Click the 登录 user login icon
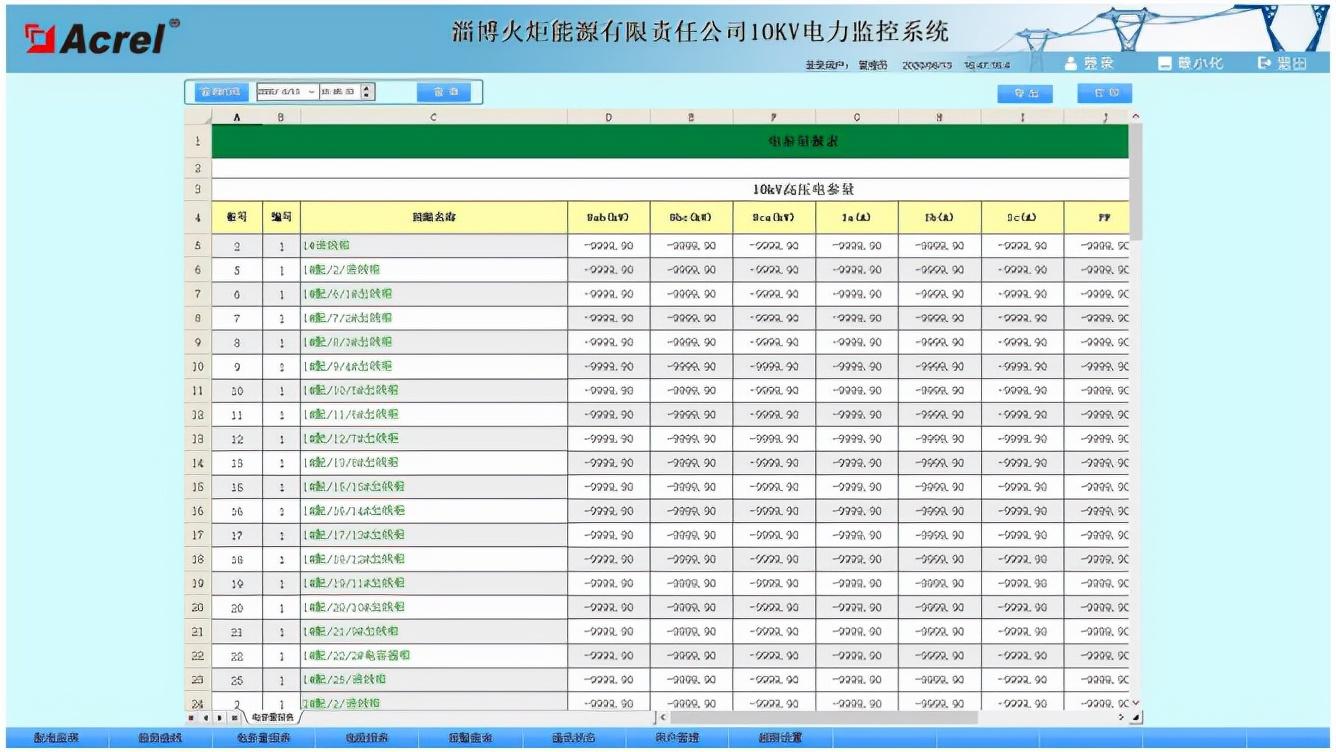Image resolution: width=1336 pixels, height=752 pixels. [x=1071, y=64]
